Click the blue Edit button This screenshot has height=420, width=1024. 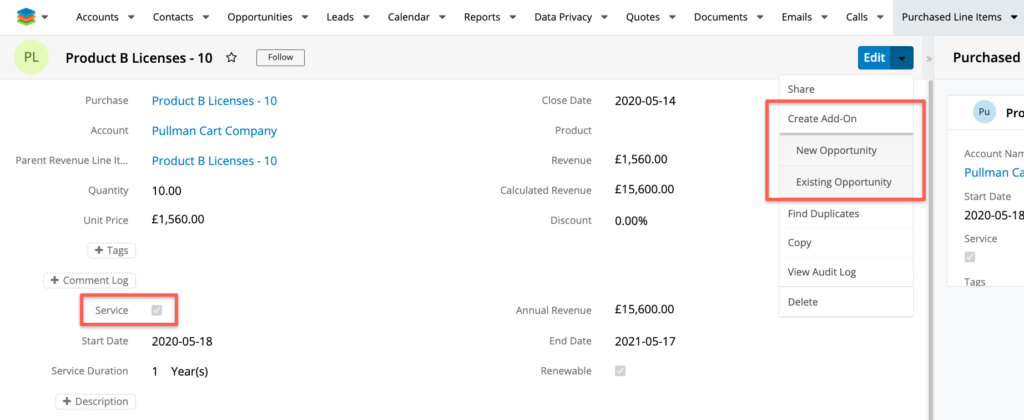tap(874, 58)
